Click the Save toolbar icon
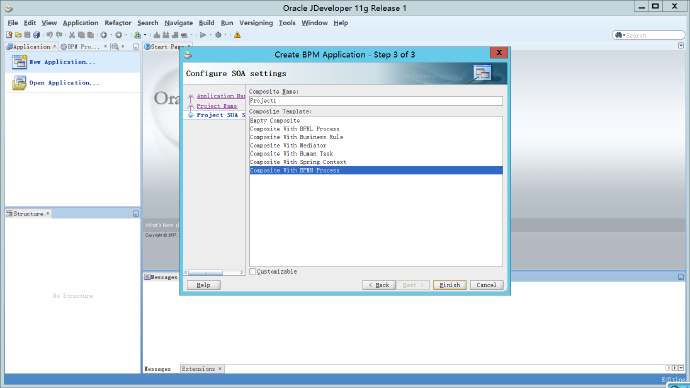 (27, 35)
